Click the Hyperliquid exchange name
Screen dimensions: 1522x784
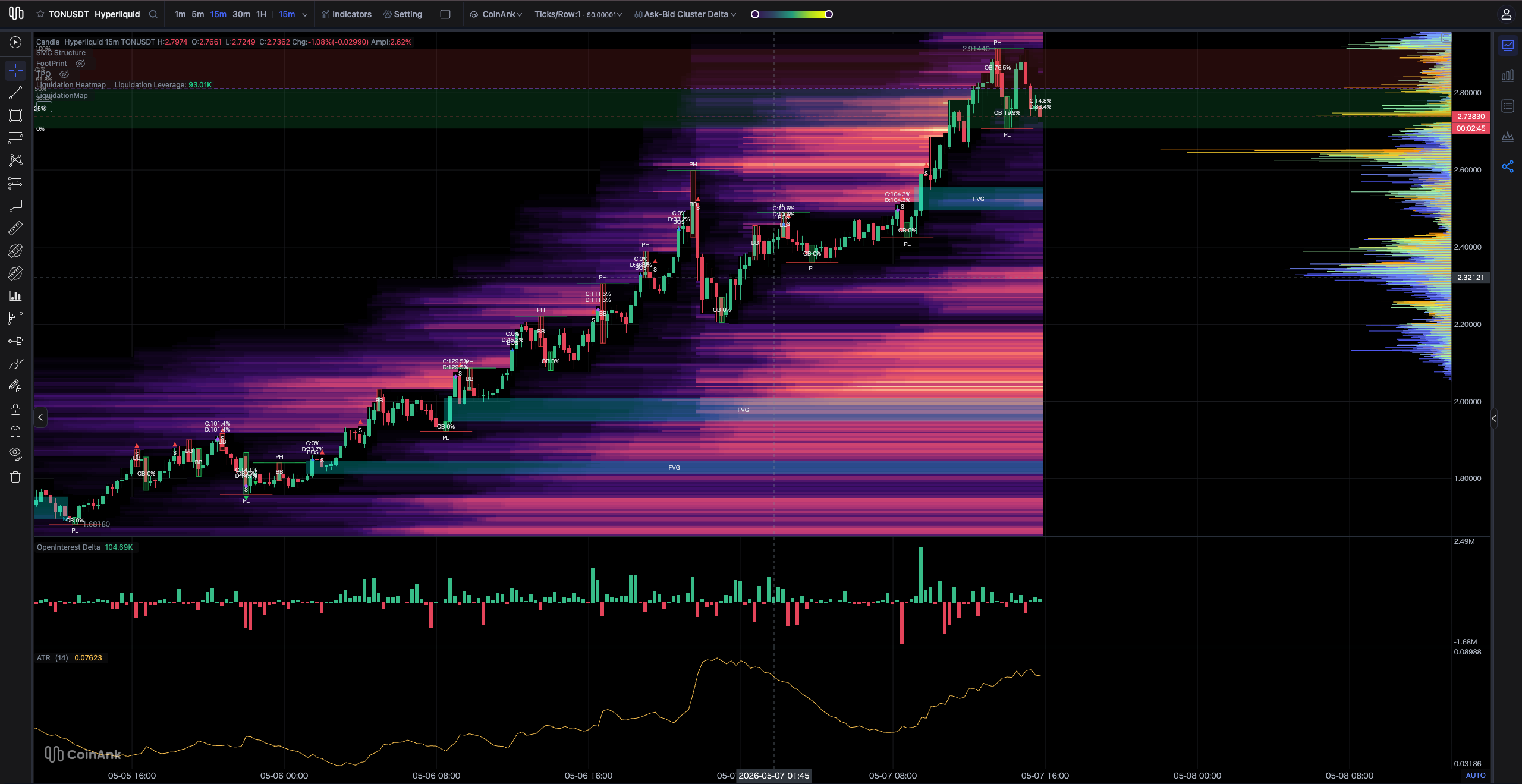117,14
